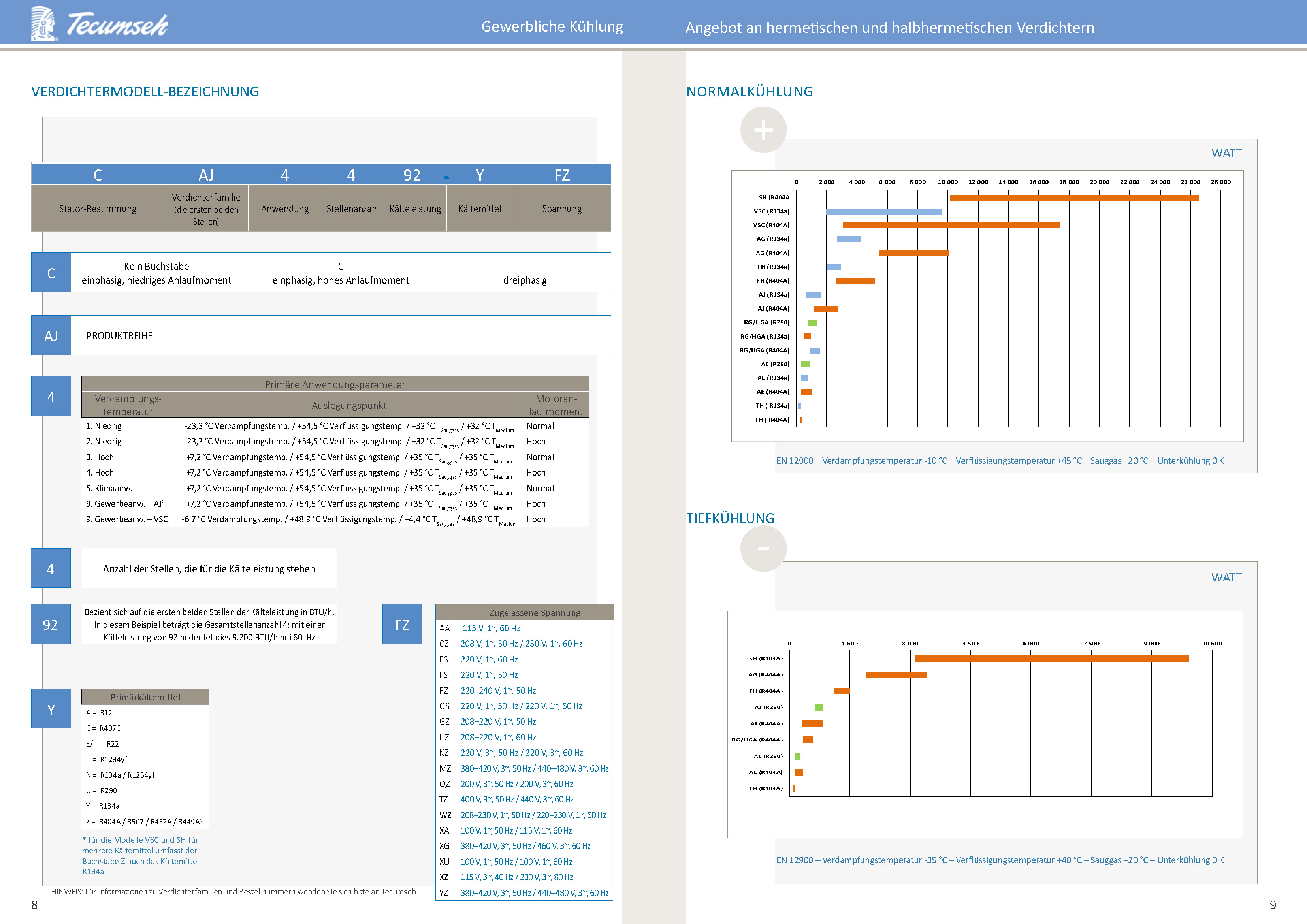This screenshot has width=1307, height=924.
Task: Click the Tecumseh logo in header
Action: click(99, 24)
